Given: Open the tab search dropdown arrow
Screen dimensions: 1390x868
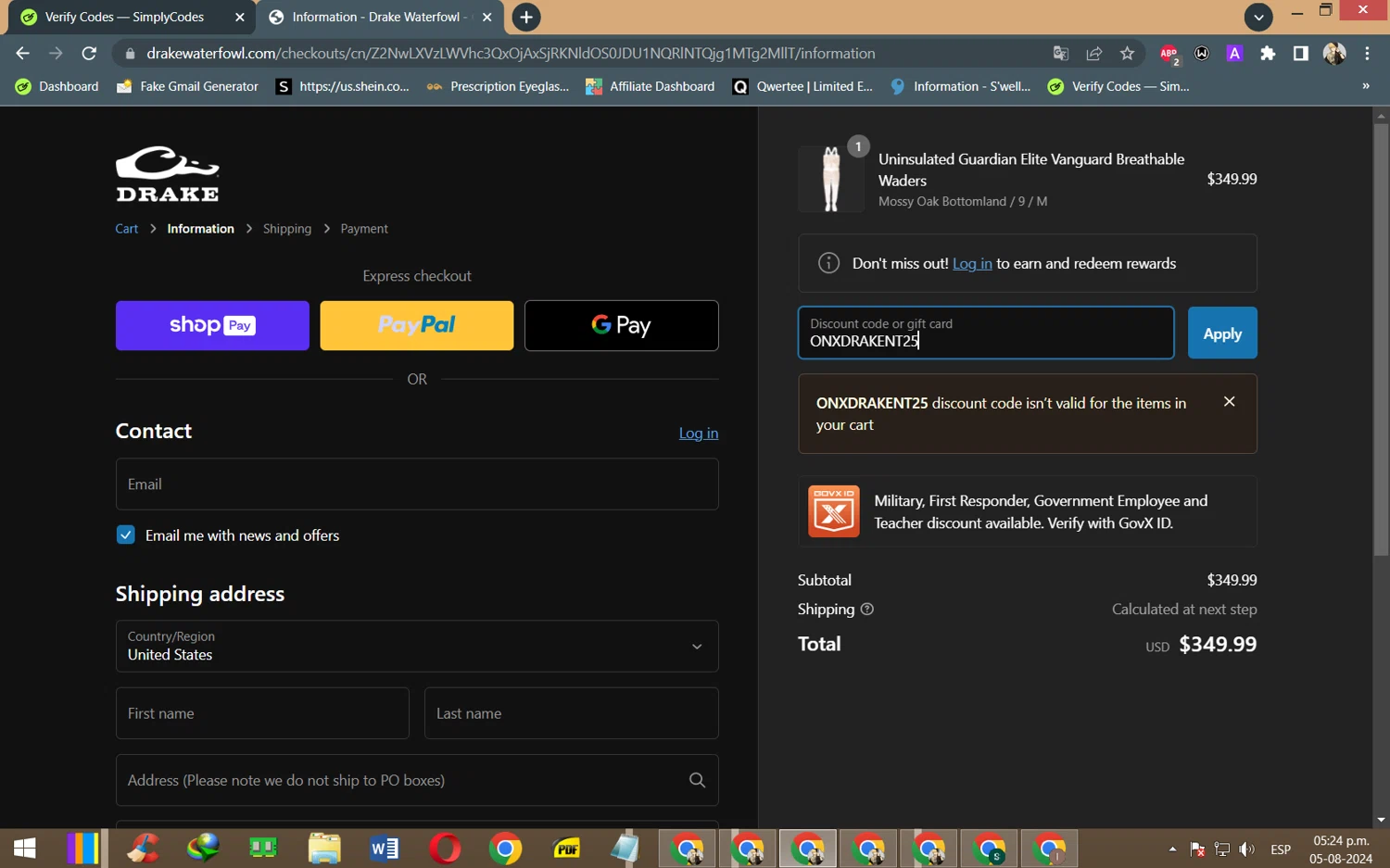Looking at the screenshot, I should point(1258,17).
